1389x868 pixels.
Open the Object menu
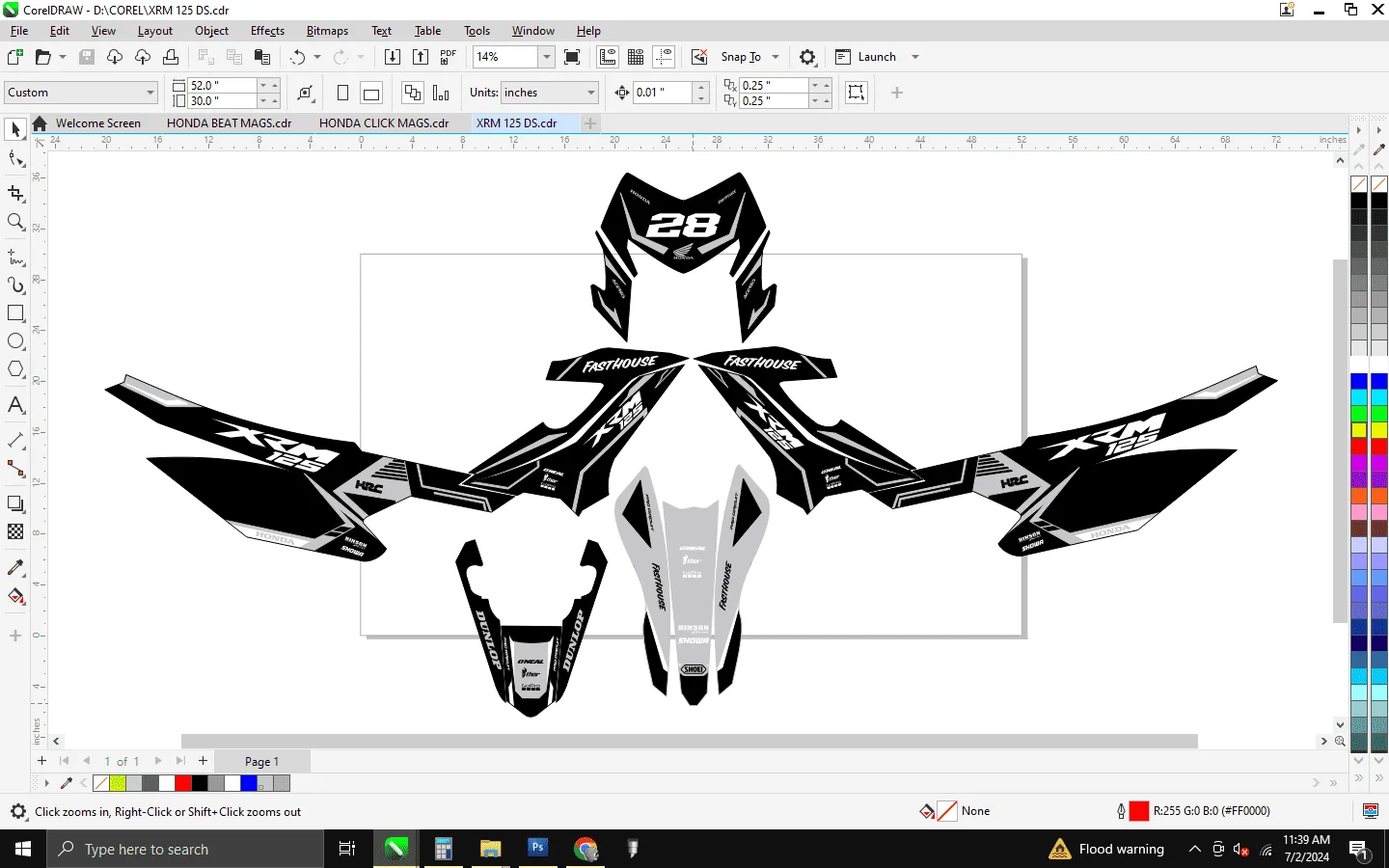coord(211,31)
